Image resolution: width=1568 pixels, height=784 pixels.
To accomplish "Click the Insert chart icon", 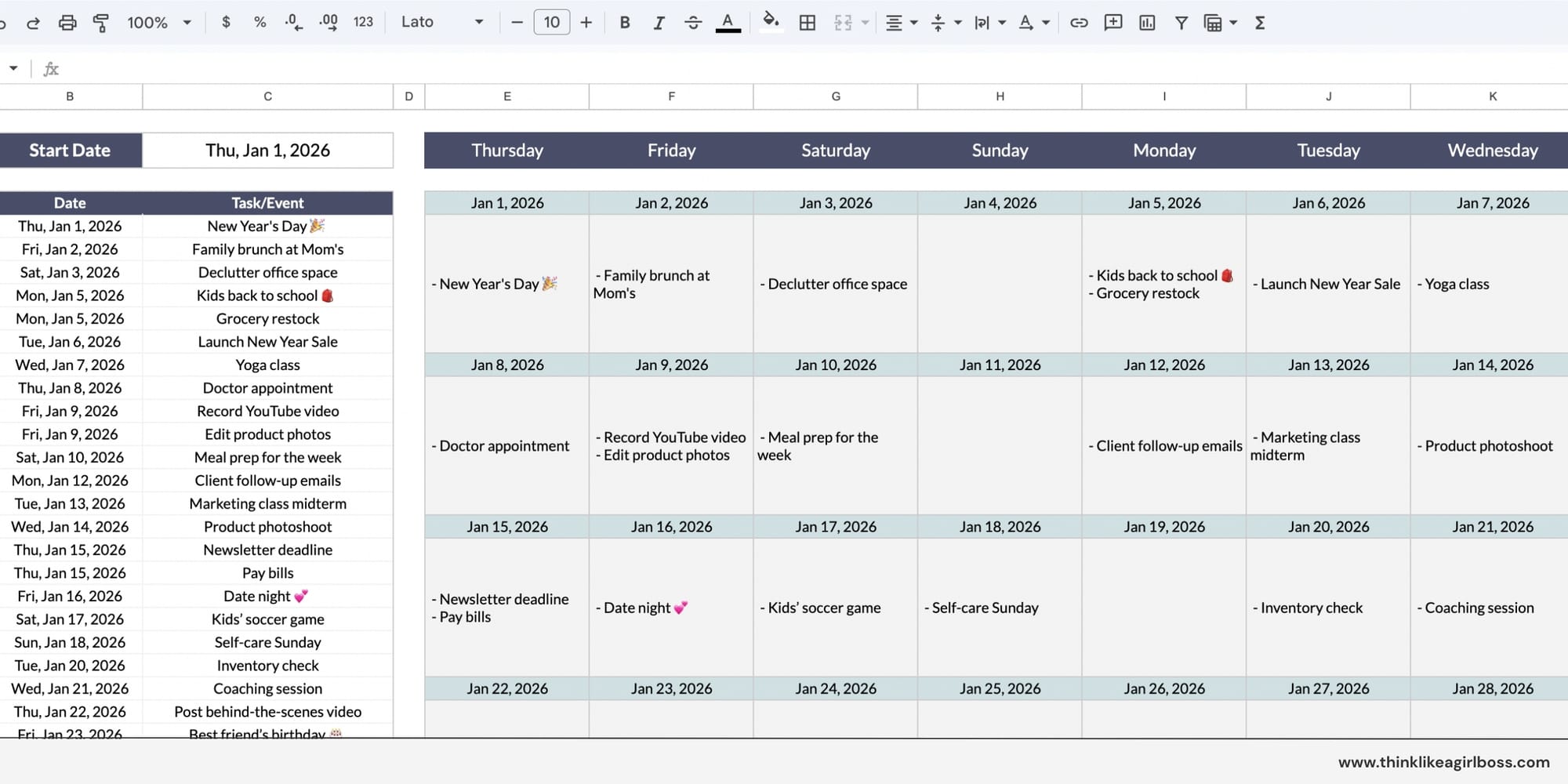I will pos(1146,23).
